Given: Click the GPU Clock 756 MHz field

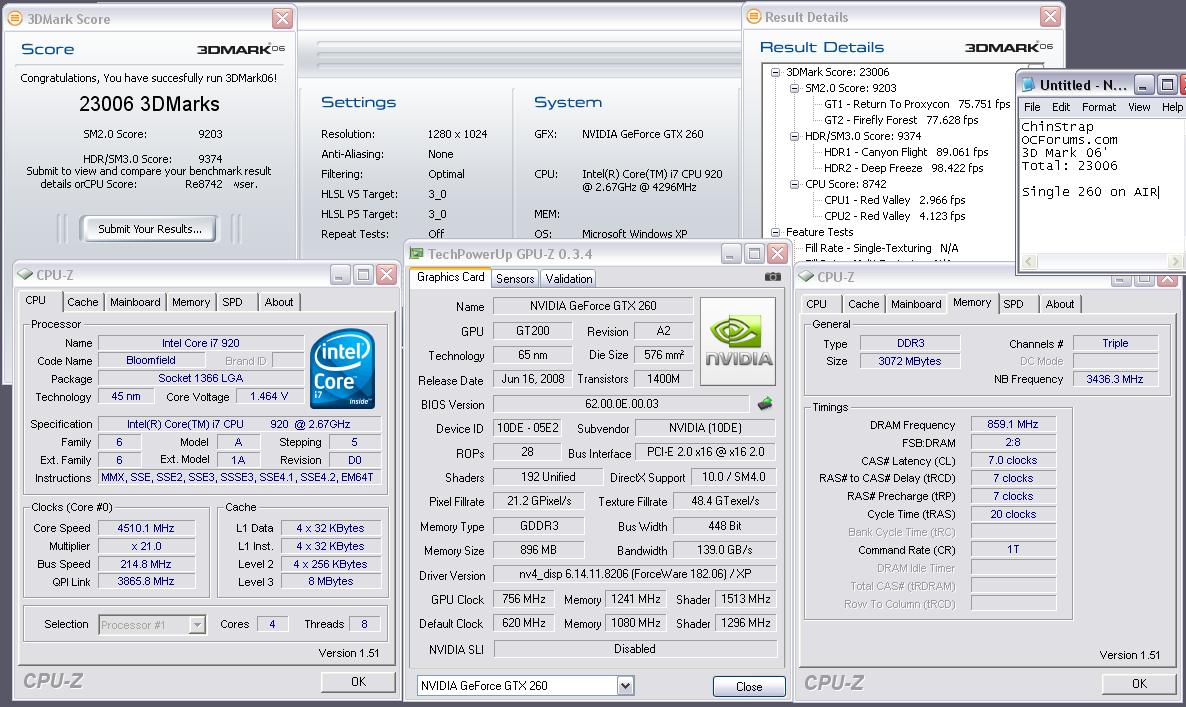Looking at the screenshot, I should click(523, 599).
